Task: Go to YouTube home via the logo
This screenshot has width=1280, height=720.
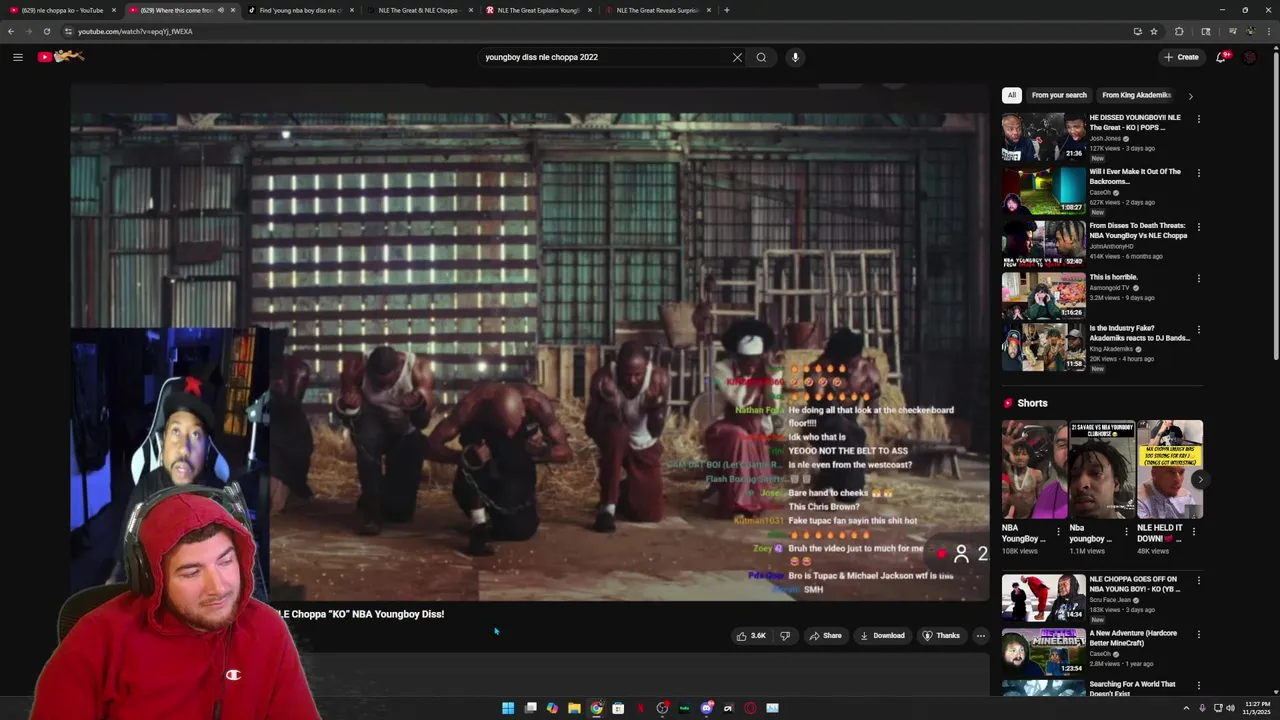Action: tap(60, 57)
